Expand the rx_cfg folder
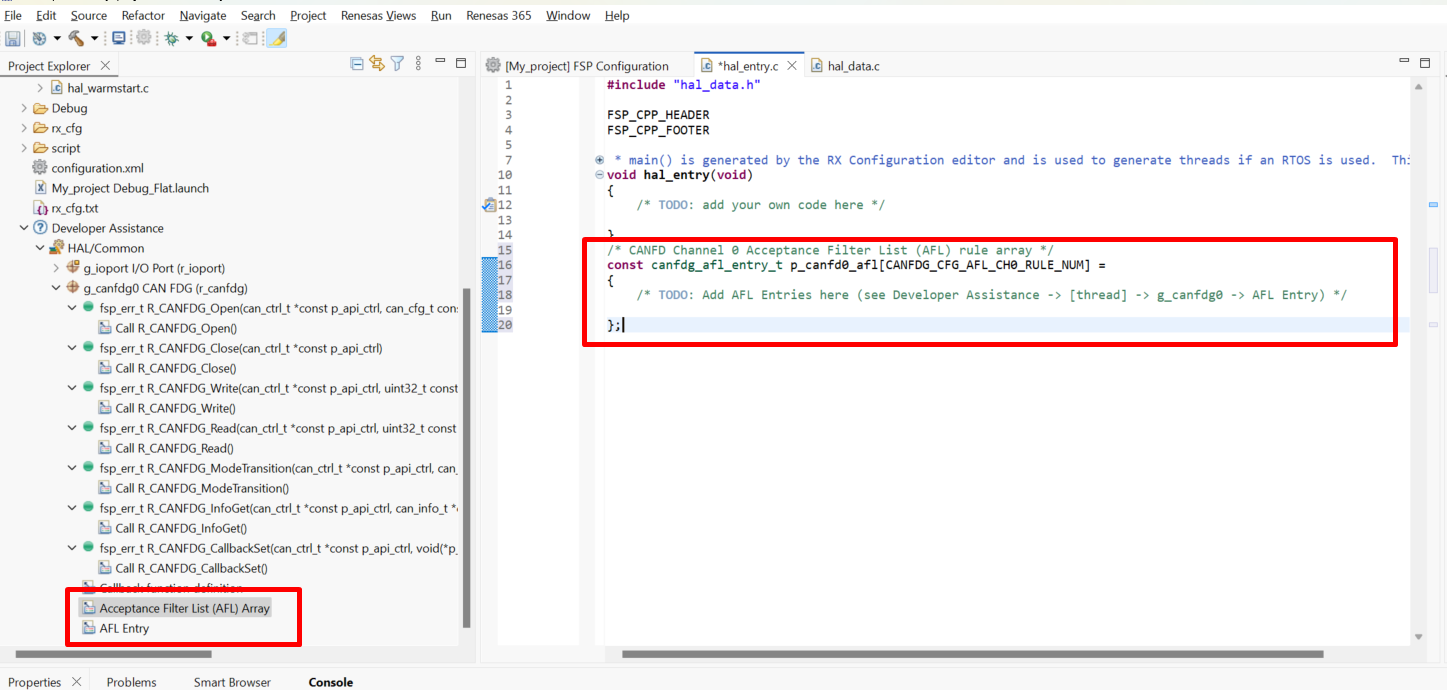The width and height of the screenshot is (1447, 690). [x=25, y=128]
